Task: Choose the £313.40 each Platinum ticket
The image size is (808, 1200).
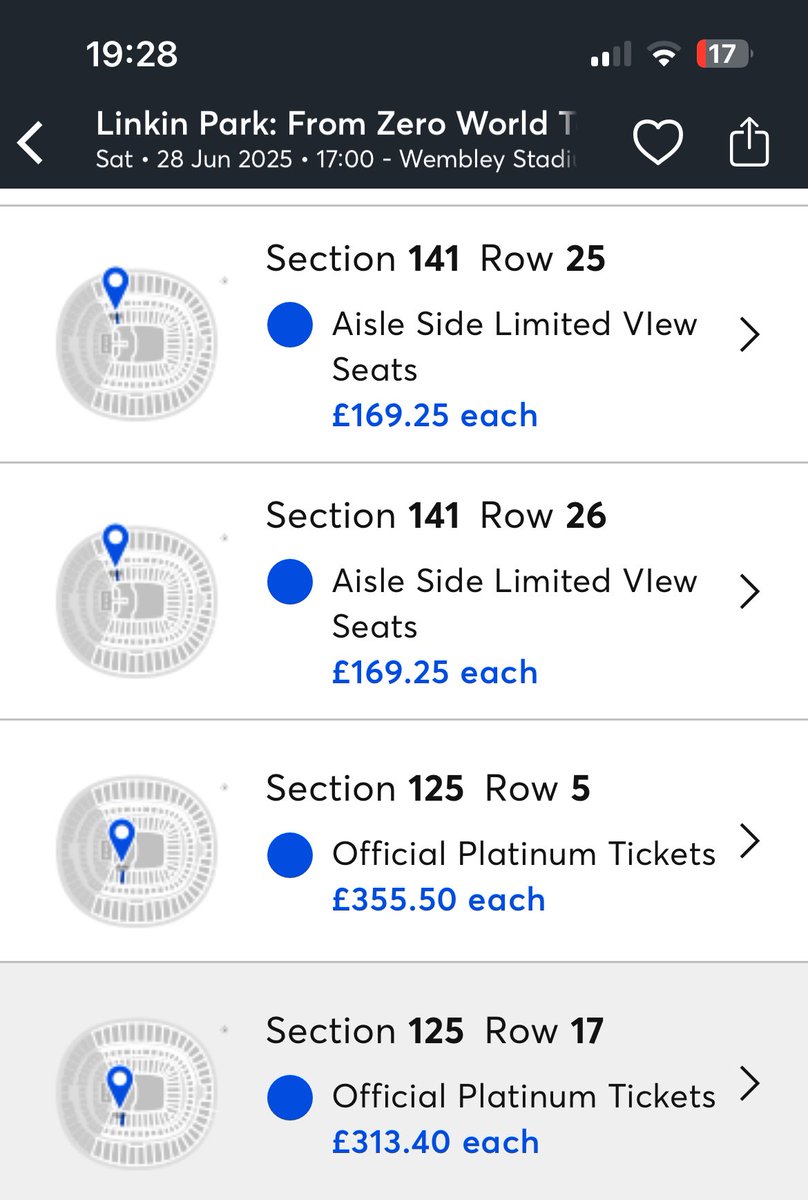Action: pyautogui.click(x=435, y=1142)
